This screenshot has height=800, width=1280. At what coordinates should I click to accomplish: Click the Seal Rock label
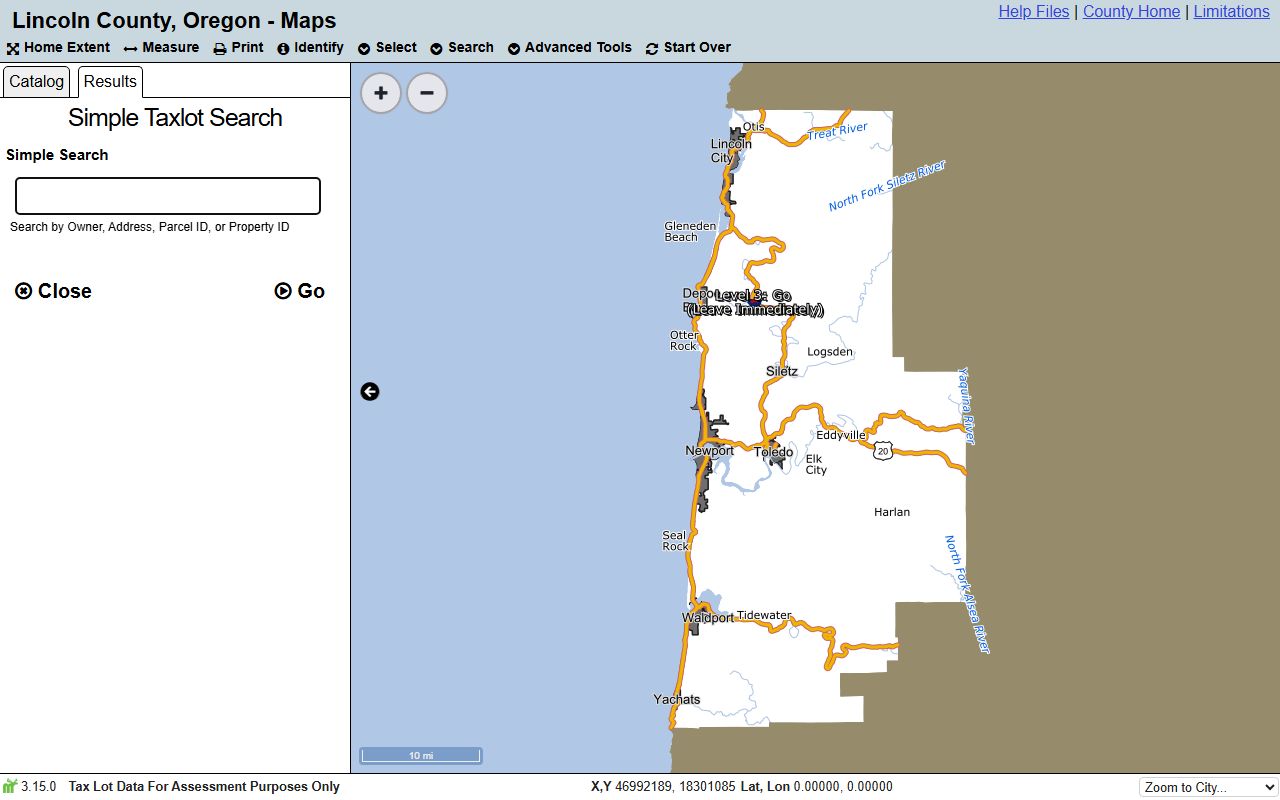tap(675, 541)
